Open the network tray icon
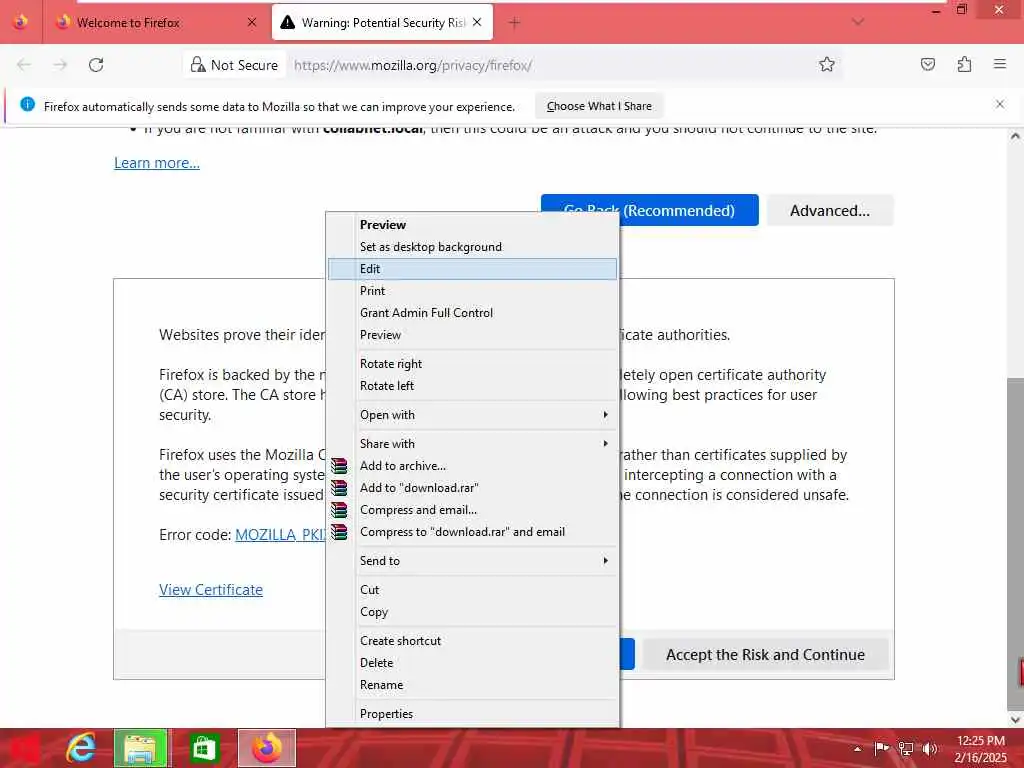Screen dimensions: 1024x768 coord(906,748)
